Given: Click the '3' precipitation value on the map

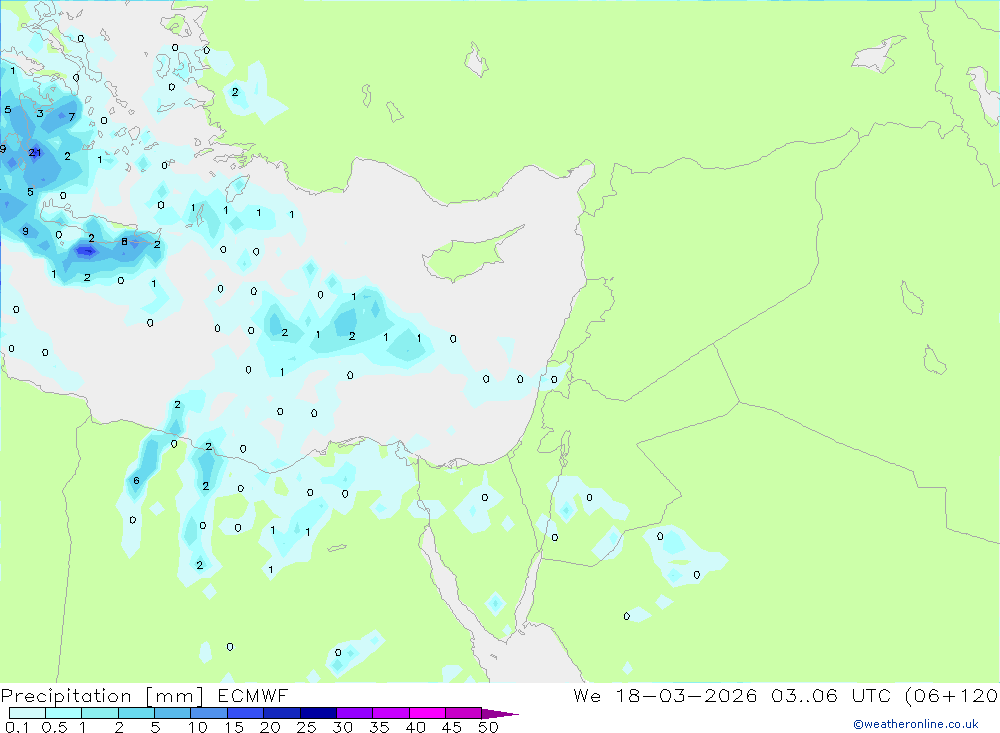Looking at the screenshot, I should [40, 114].
